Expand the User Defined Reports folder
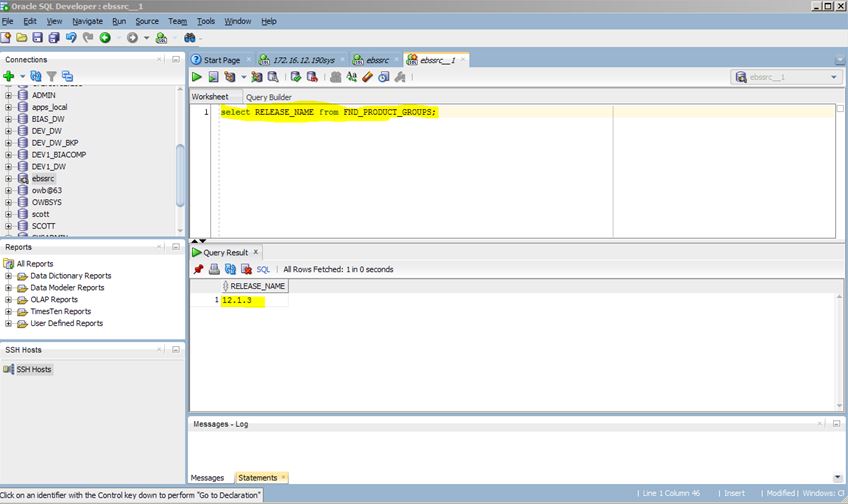 pos(8,323)
